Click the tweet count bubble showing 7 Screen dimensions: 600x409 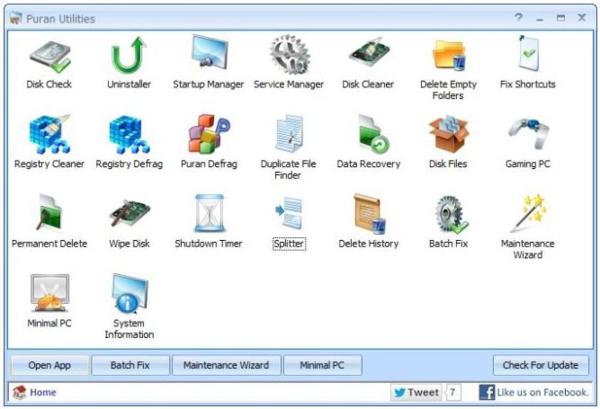[453, 393]
